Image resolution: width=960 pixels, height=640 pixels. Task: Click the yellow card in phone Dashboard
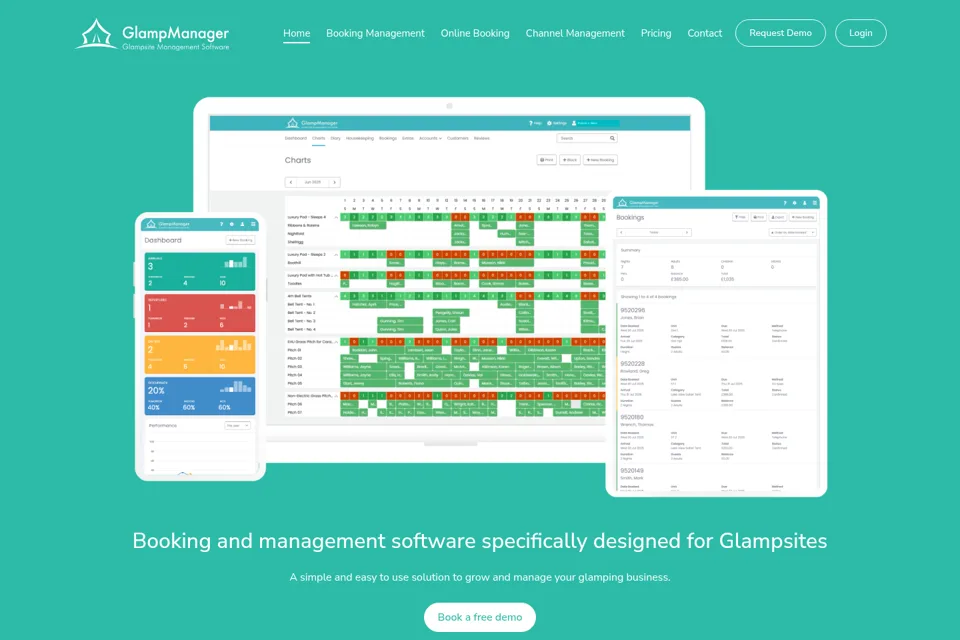[x=200, y=354]
